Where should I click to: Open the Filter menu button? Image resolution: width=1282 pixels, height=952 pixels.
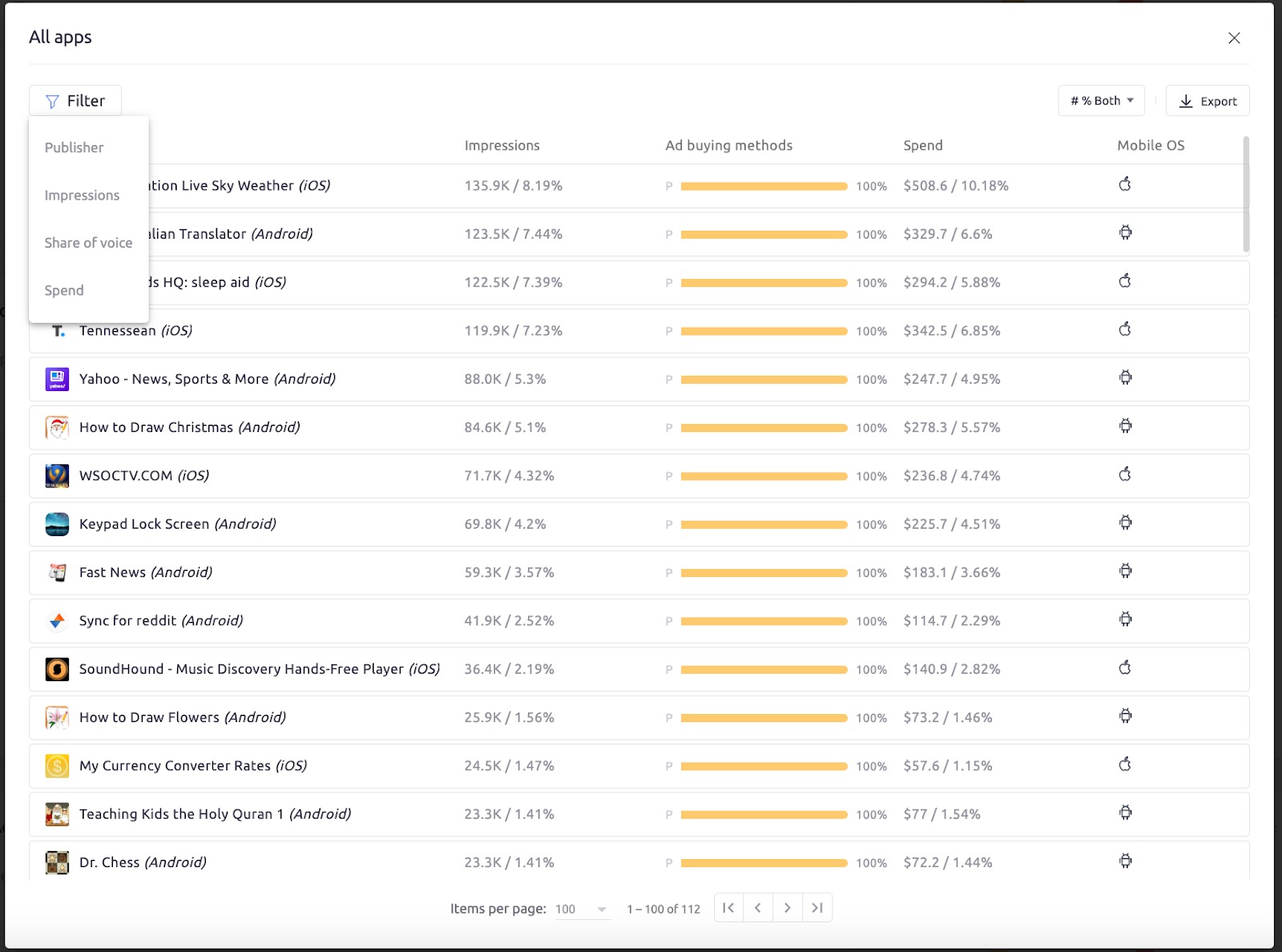pos(75,101)
